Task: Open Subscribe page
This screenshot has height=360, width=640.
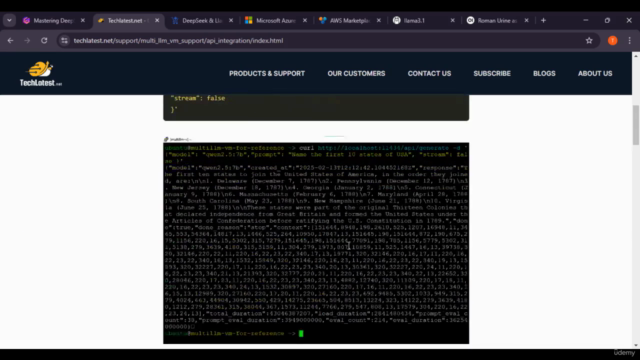Action: [x=492, y=73]
